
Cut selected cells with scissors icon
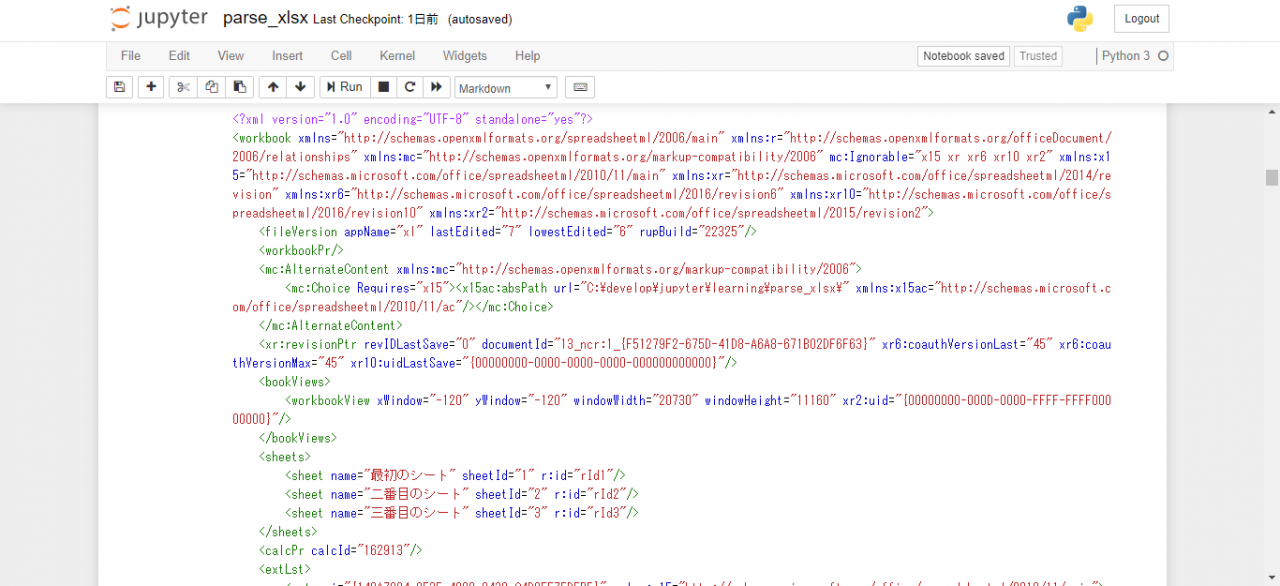point(183,87)
